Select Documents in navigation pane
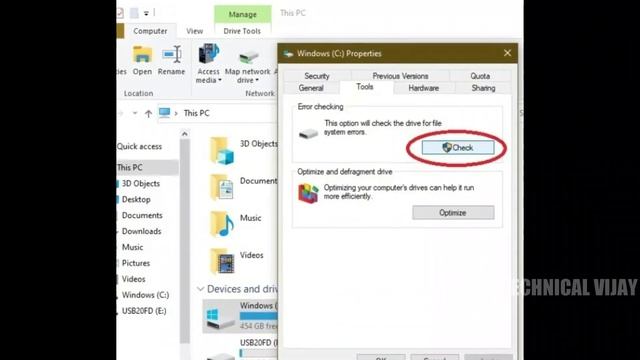Screen dimensions: 640x360 [x=142, y=216]
